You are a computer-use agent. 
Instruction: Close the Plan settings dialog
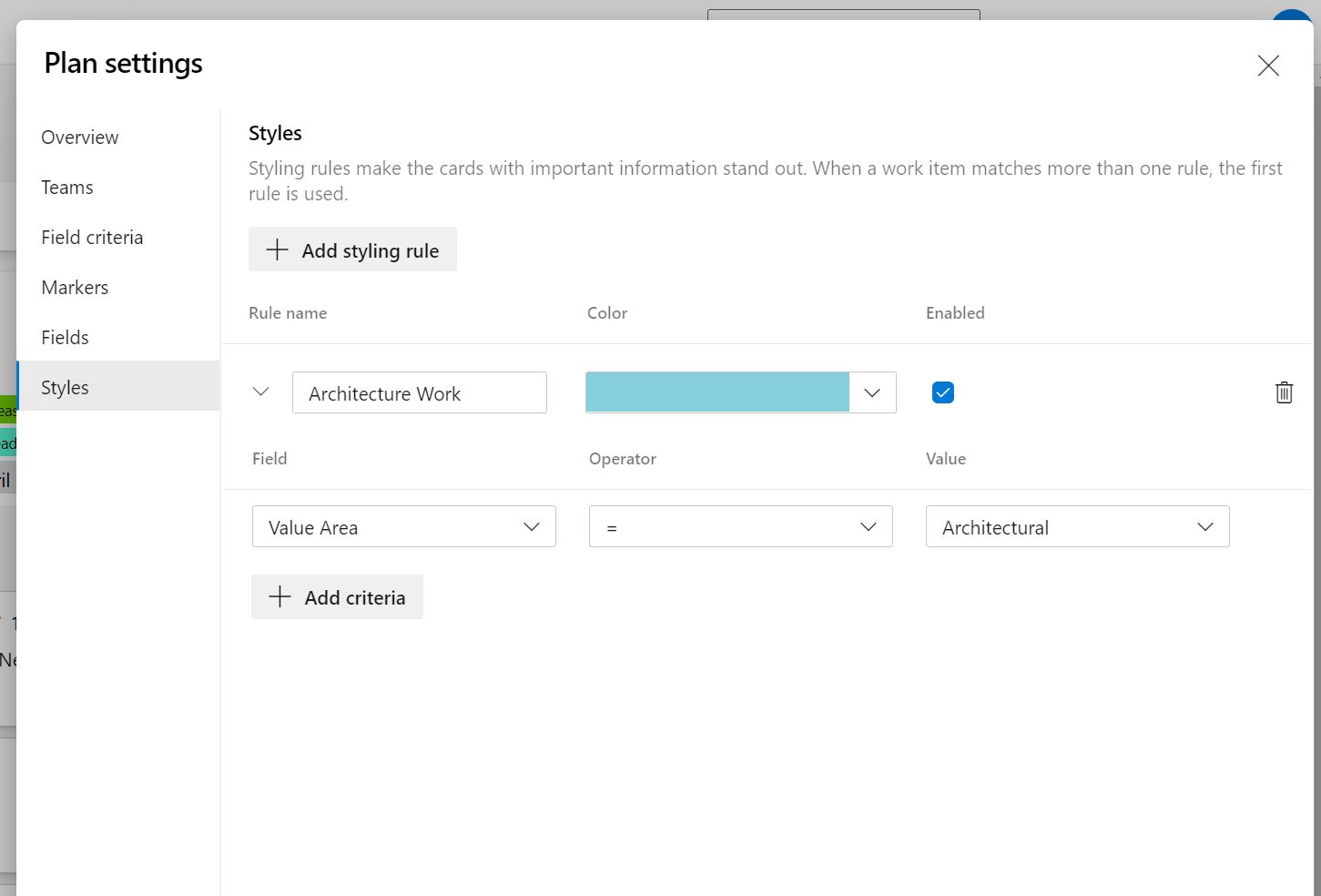click(x=1268, y=66)
